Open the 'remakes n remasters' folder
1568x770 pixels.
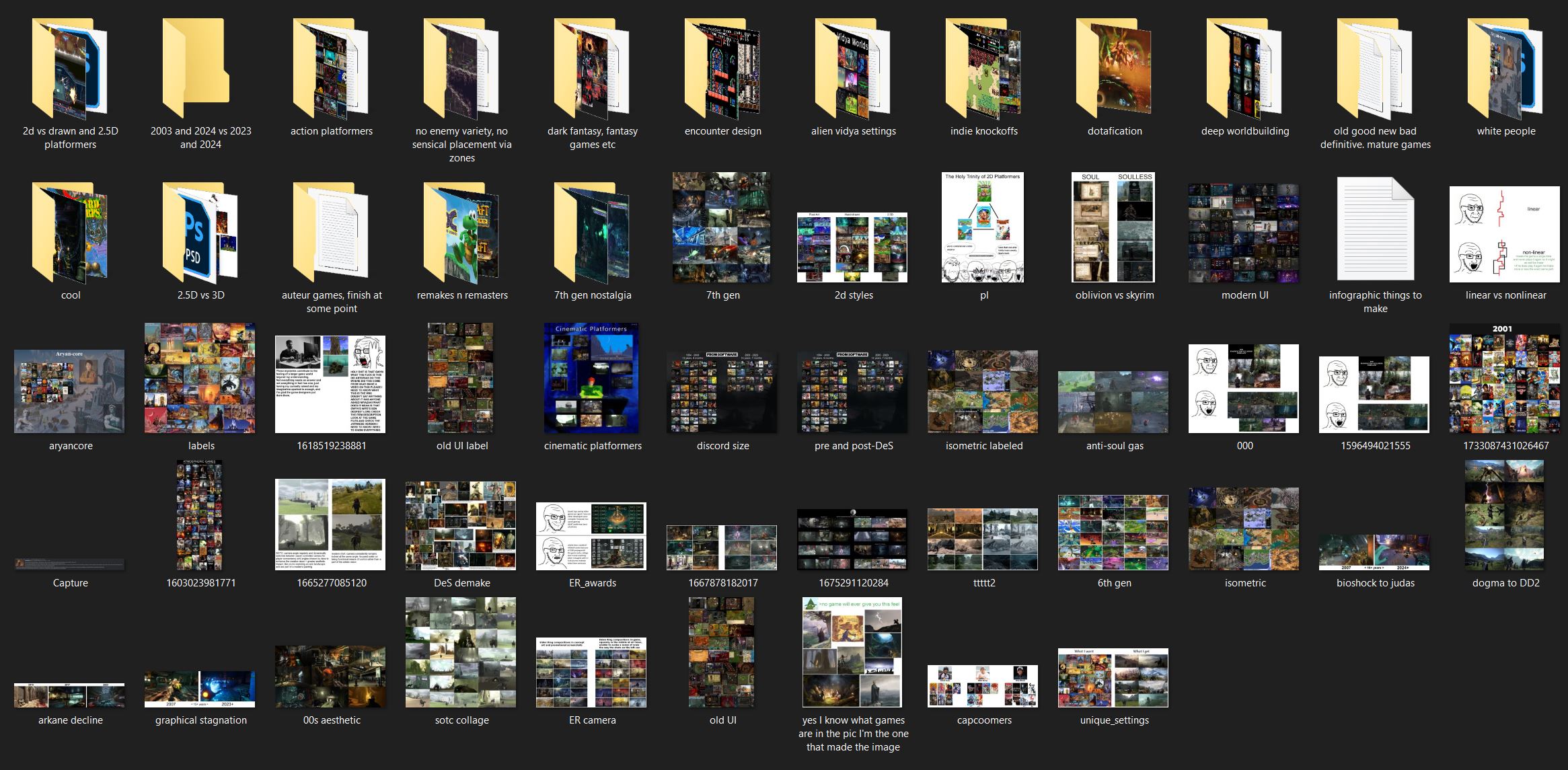click(461, 233)
